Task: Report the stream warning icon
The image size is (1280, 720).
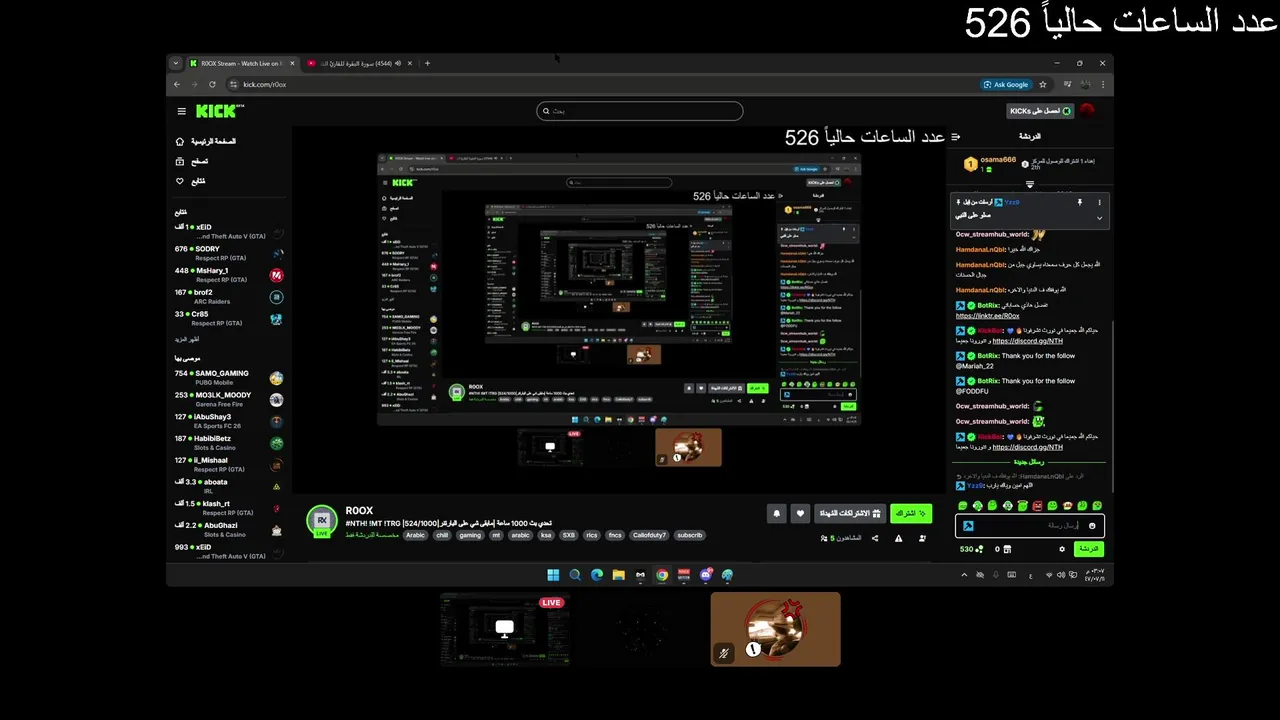Action: tap(898, 538)
